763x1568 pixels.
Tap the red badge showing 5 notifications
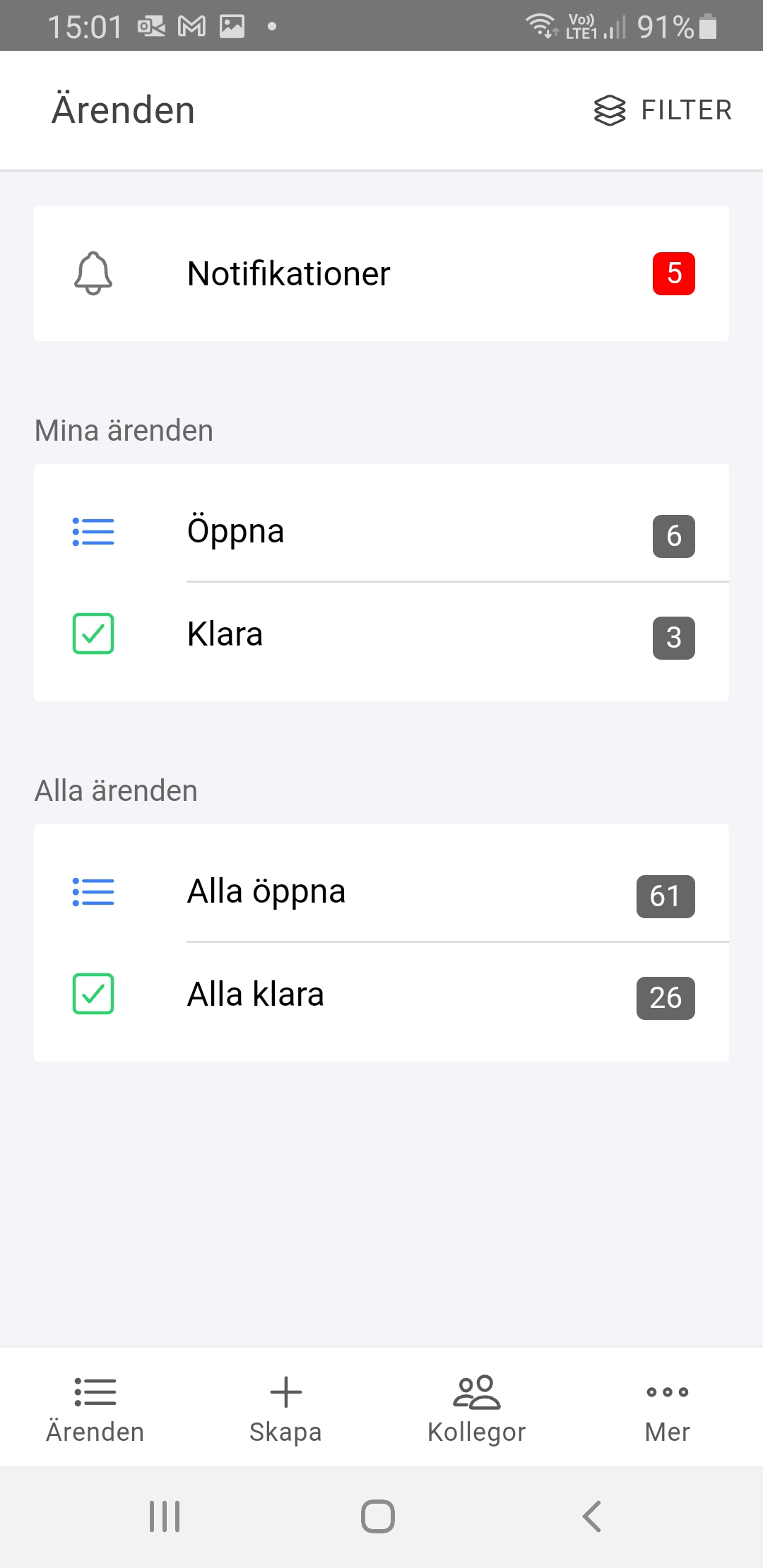click(673, 273)
